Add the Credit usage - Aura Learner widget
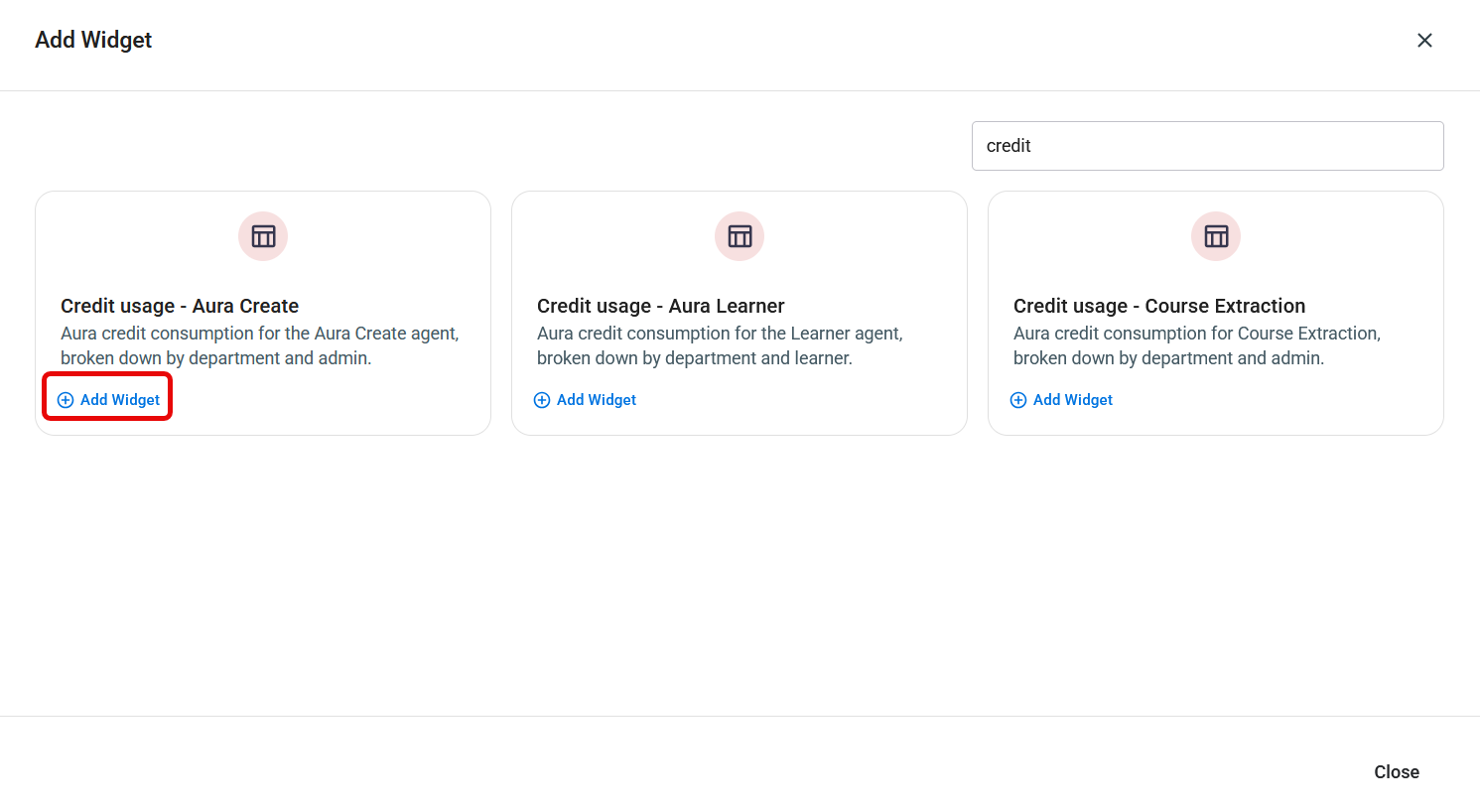Image resolution: width=1480 pixels, height=812 pixels. pos(585,400)
